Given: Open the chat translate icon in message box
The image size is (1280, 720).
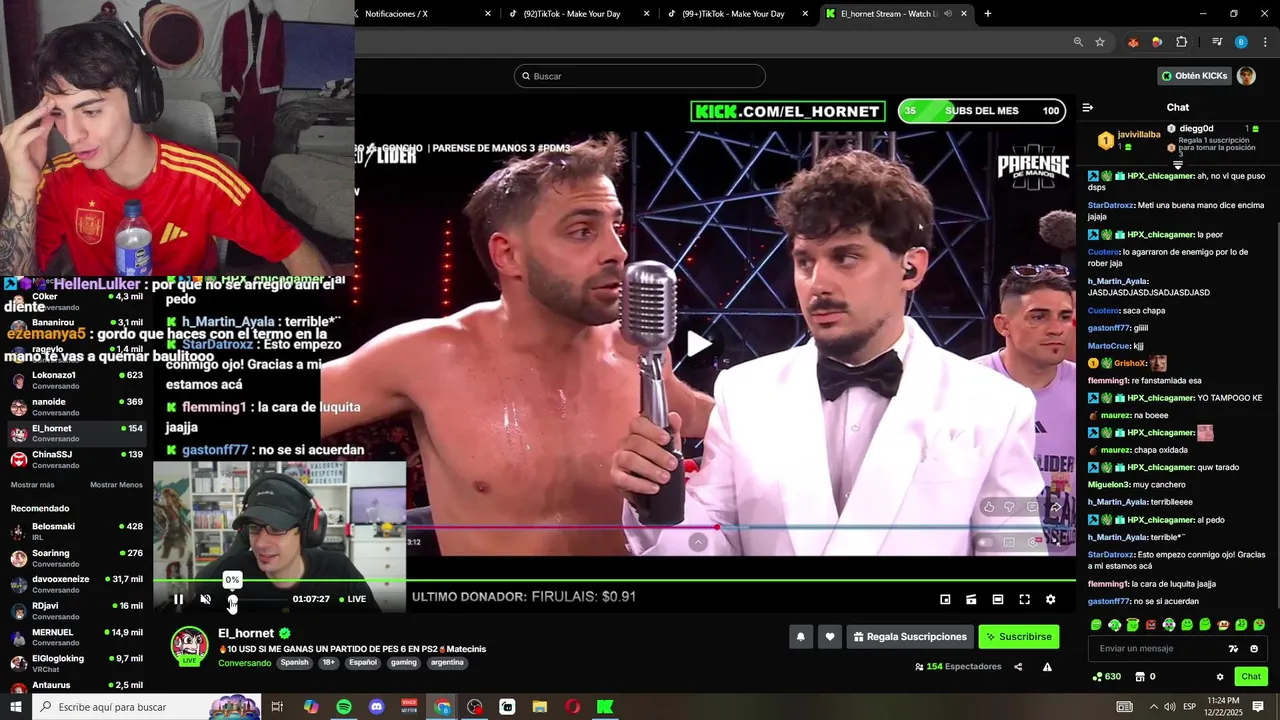Looking at the screenshot, I should click(x=1233, y=649).
